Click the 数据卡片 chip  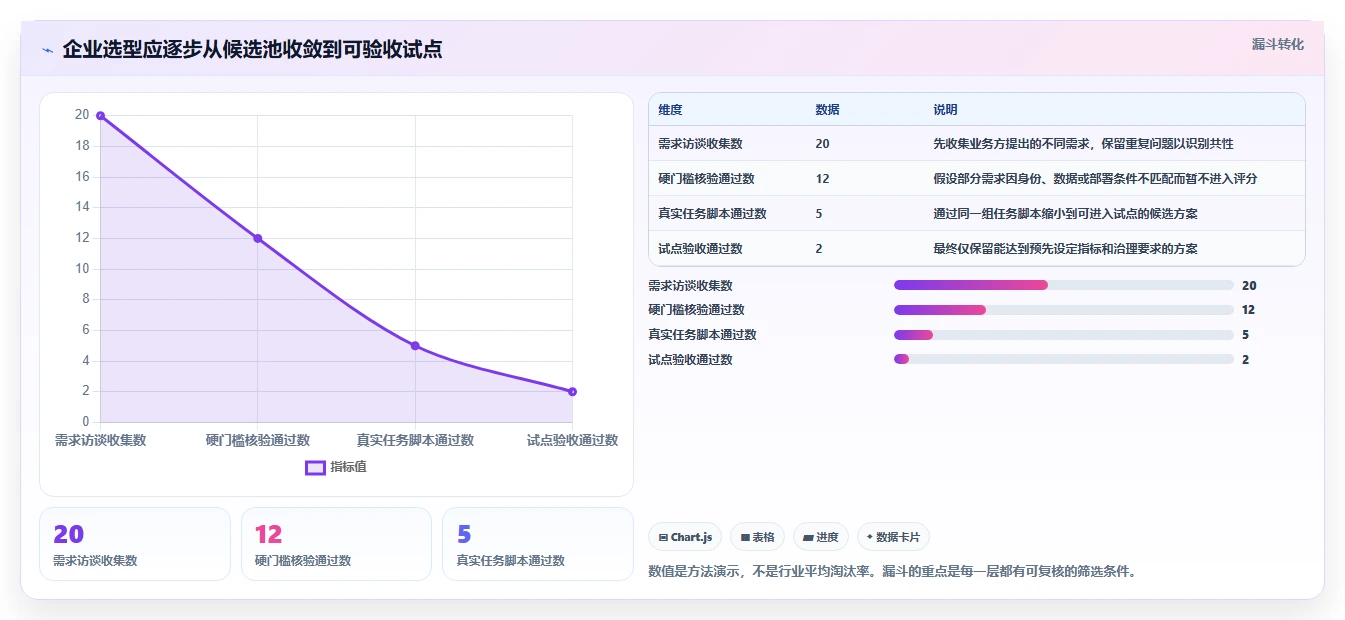893,537
